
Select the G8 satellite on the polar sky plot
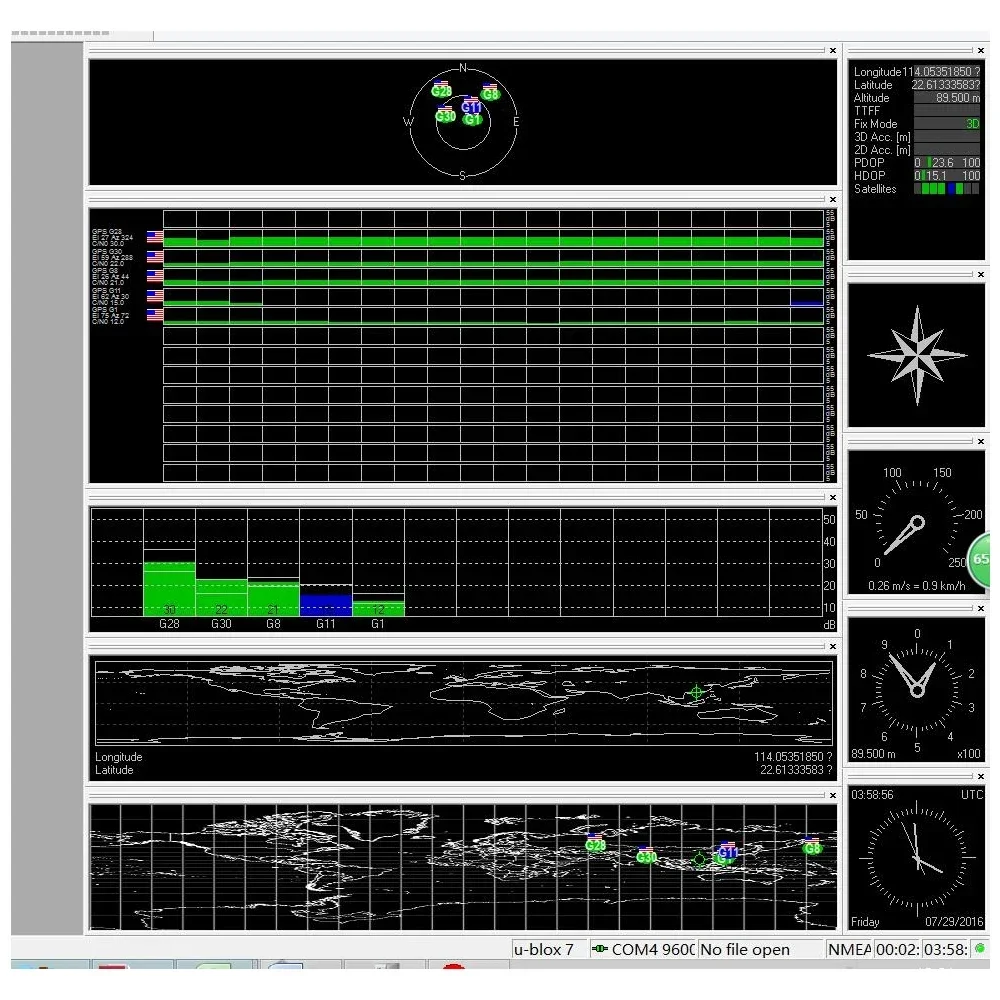(x=490, y=94)
